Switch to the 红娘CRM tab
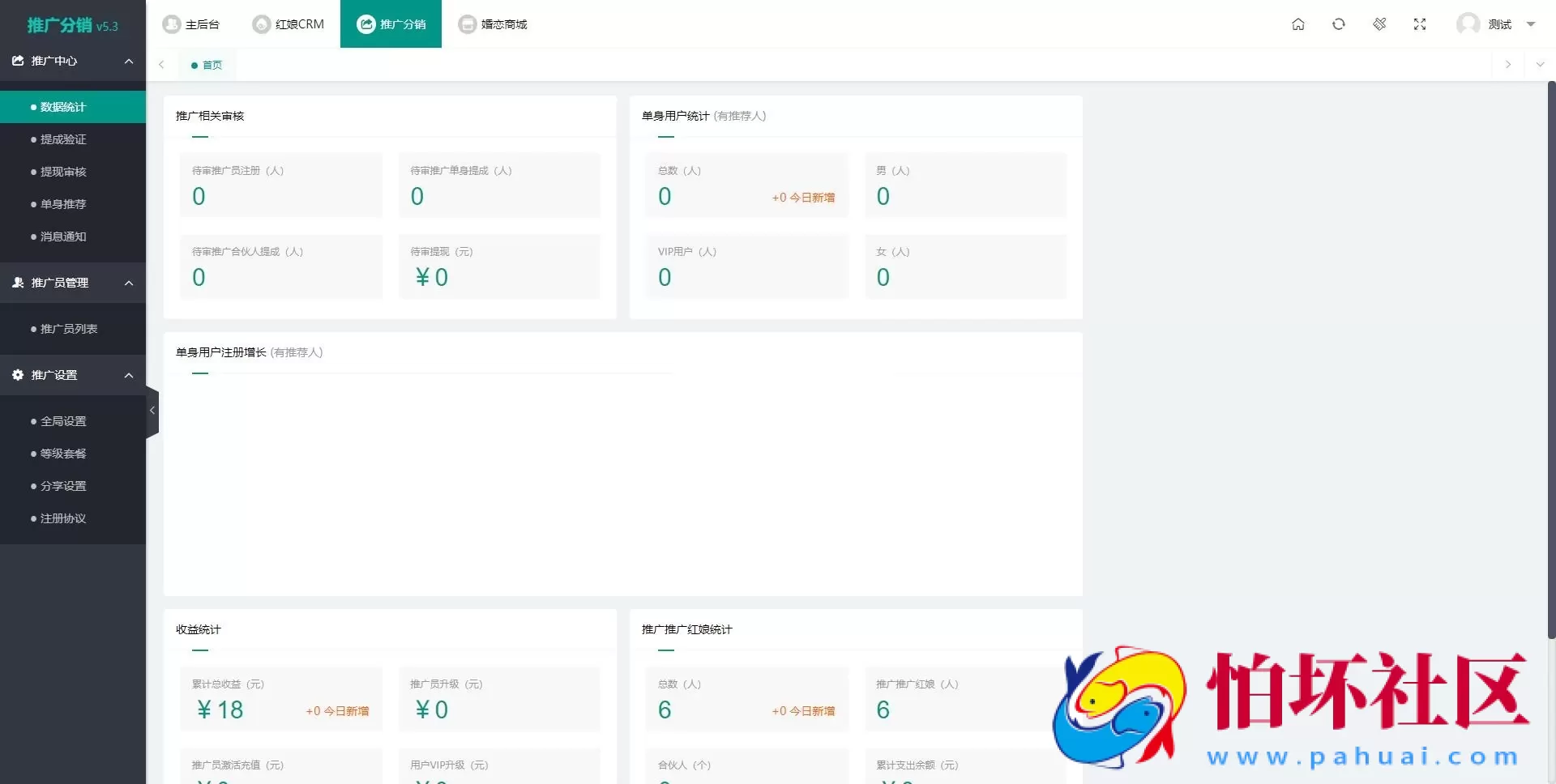Viewport: 1556px width, 784px height. point(289,24)
